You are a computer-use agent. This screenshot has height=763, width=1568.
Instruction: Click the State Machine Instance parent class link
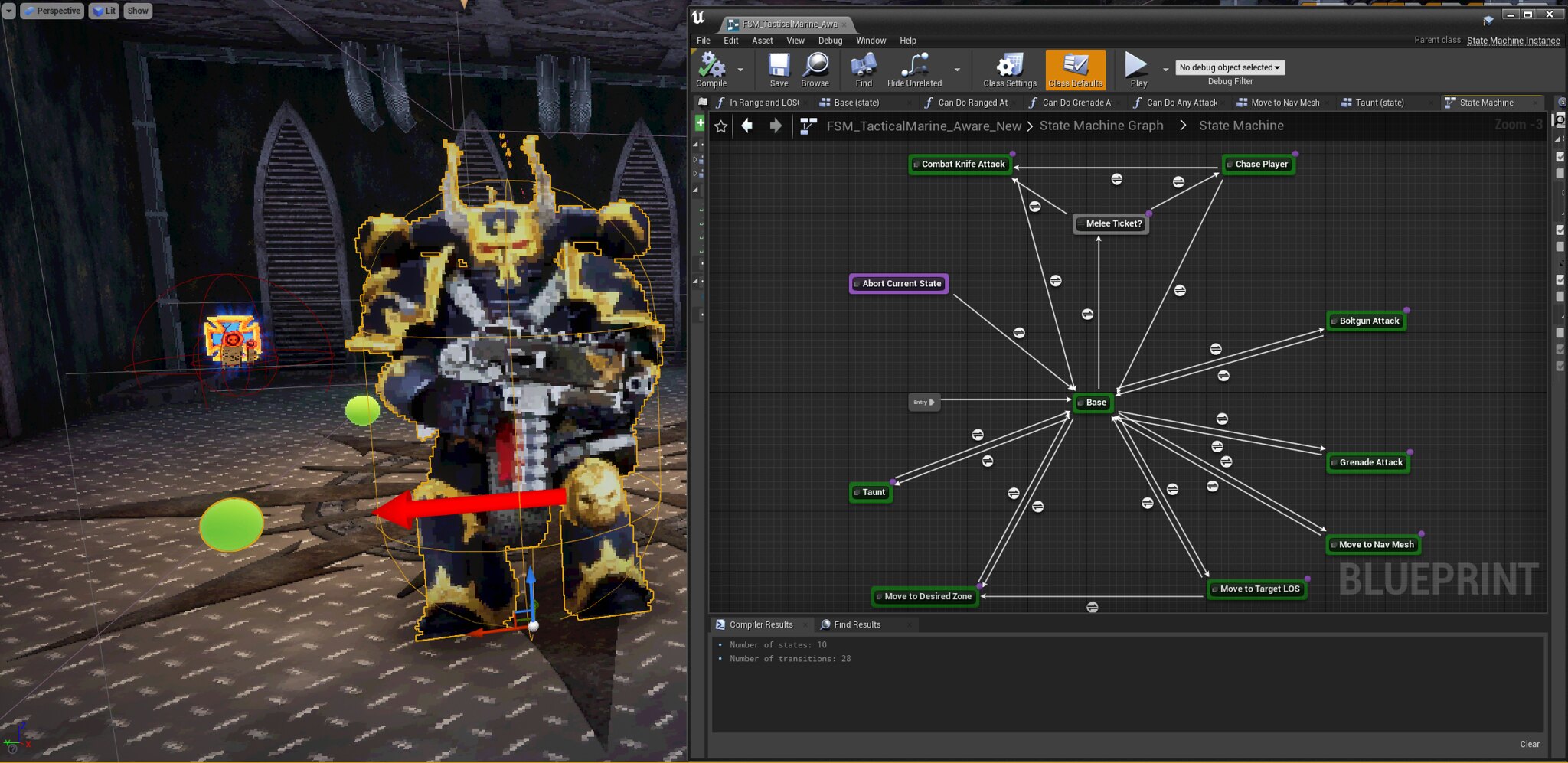point(1513,41)
